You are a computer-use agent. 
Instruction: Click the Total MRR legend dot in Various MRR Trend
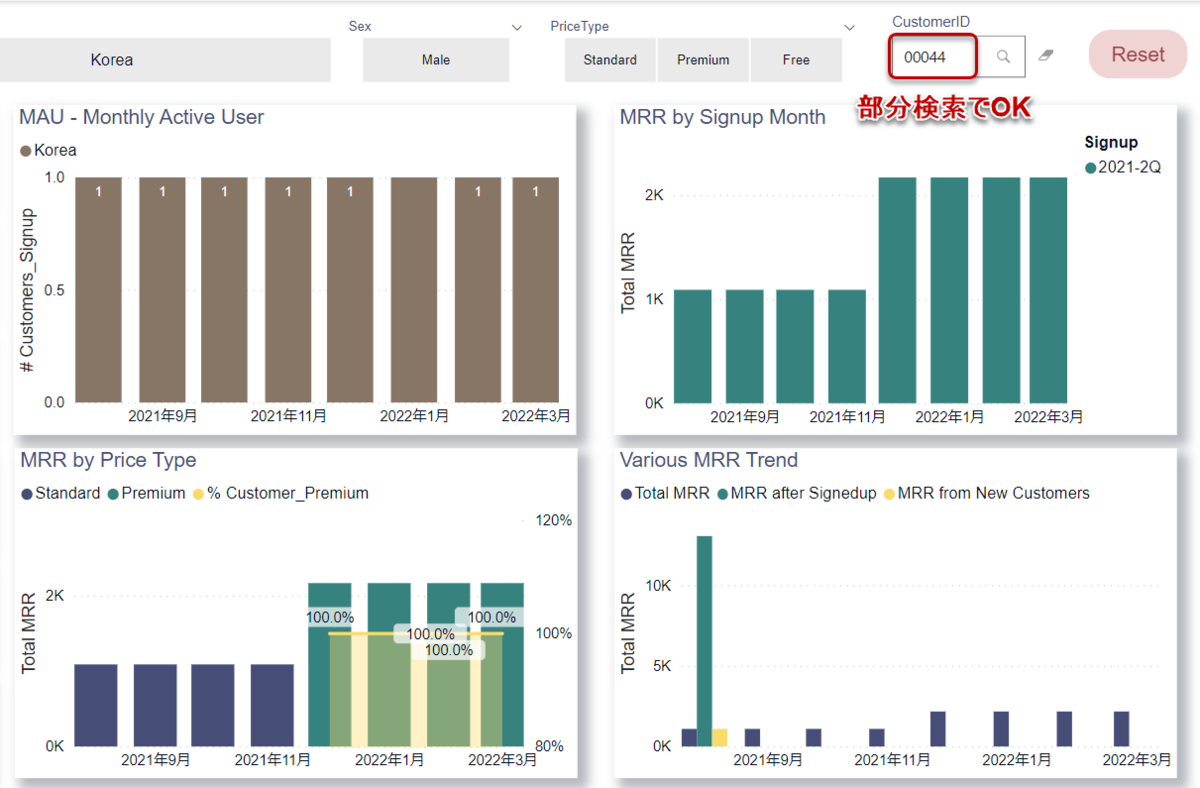pyautogui.click(x=626, y=494)
